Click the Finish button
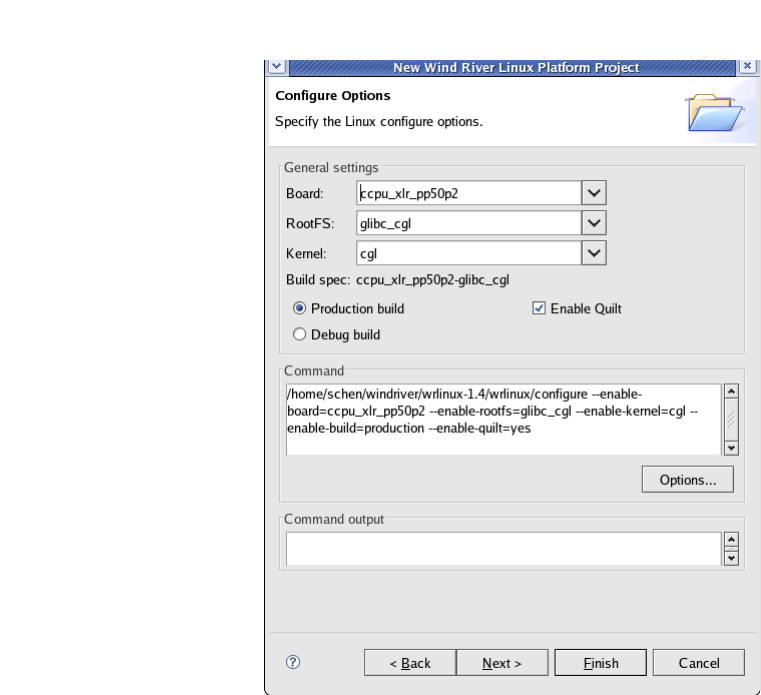 (601, 662)
